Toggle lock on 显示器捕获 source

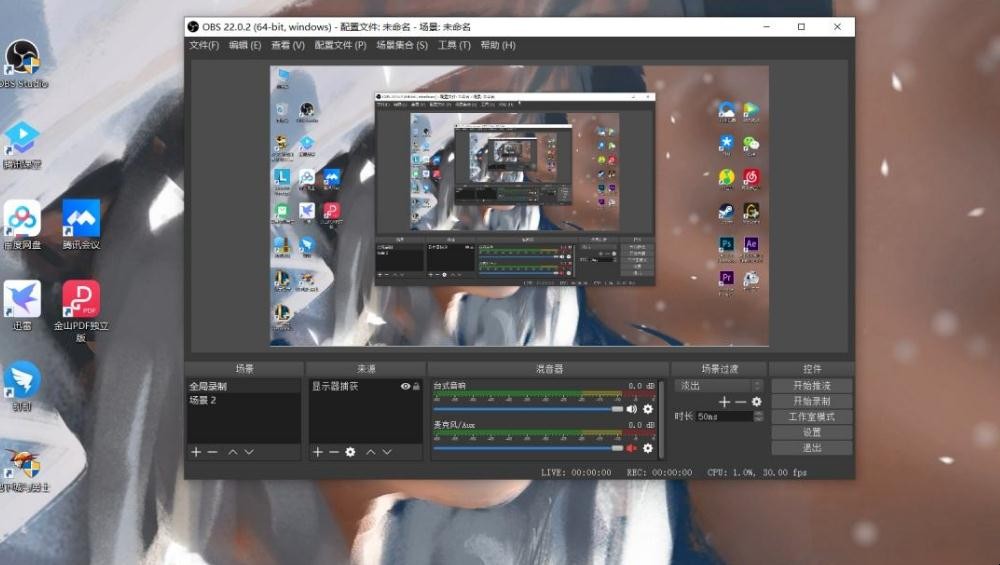[x=417, y=386]
